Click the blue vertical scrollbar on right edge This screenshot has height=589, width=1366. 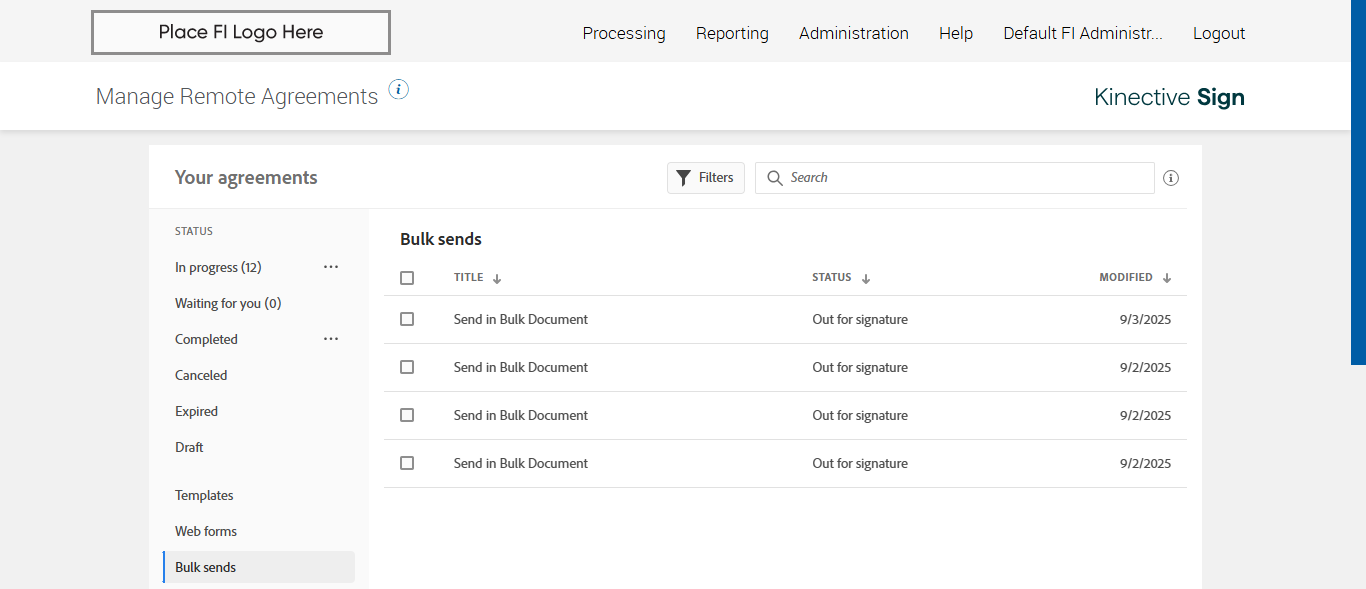1358,180
